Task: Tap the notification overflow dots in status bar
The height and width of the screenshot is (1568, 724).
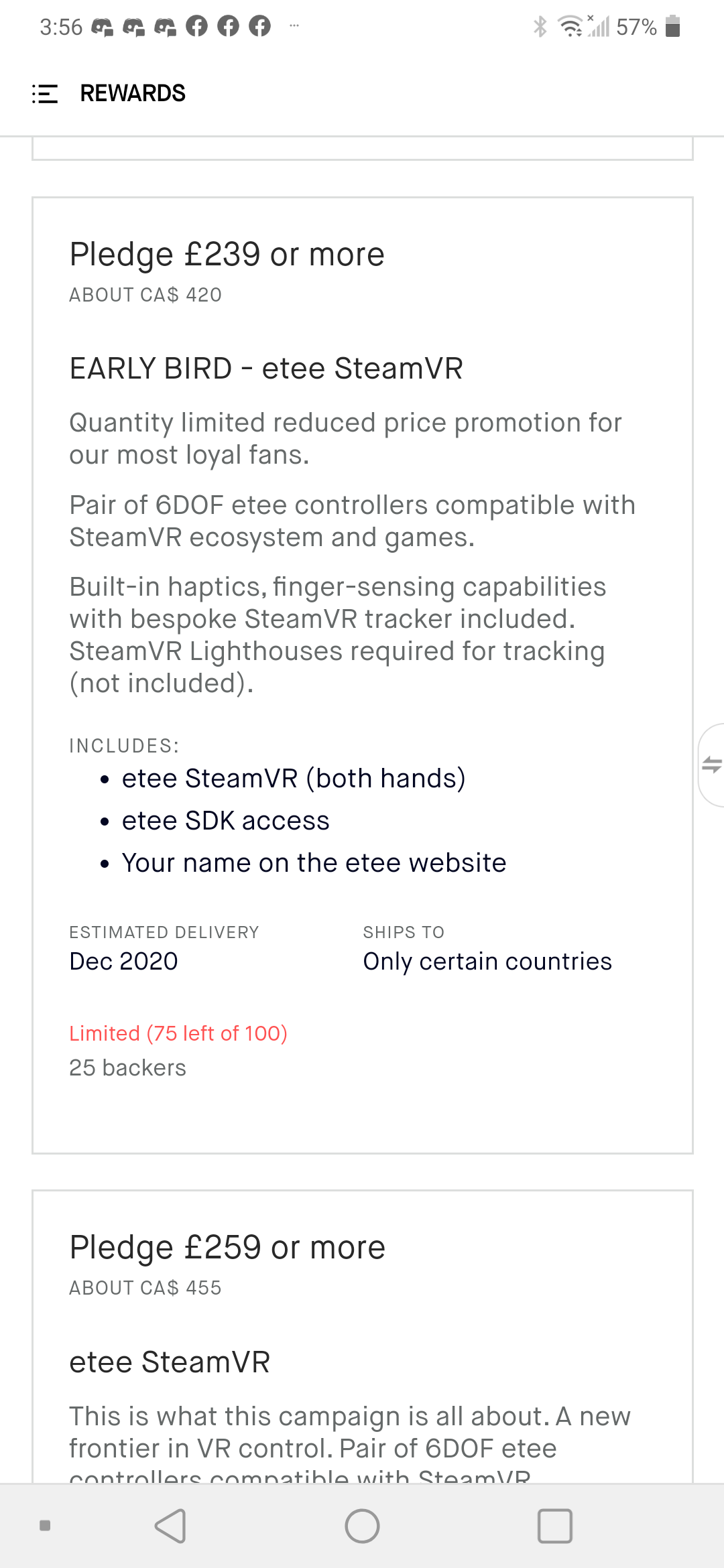Action: pyautogui.click(x=294, y=26)
